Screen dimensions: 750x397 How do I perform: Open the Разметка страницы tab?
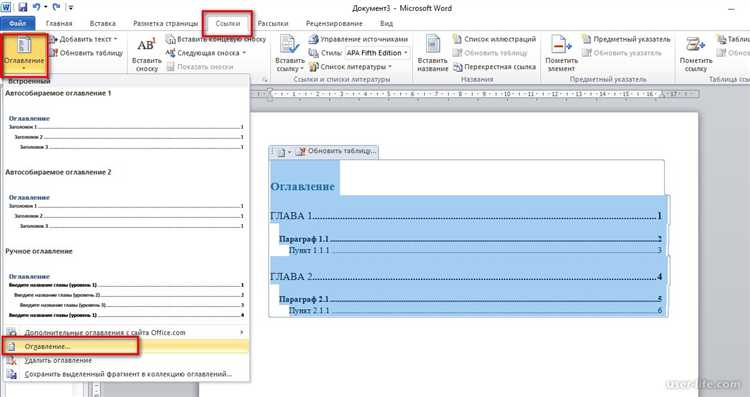coord(165,23)
